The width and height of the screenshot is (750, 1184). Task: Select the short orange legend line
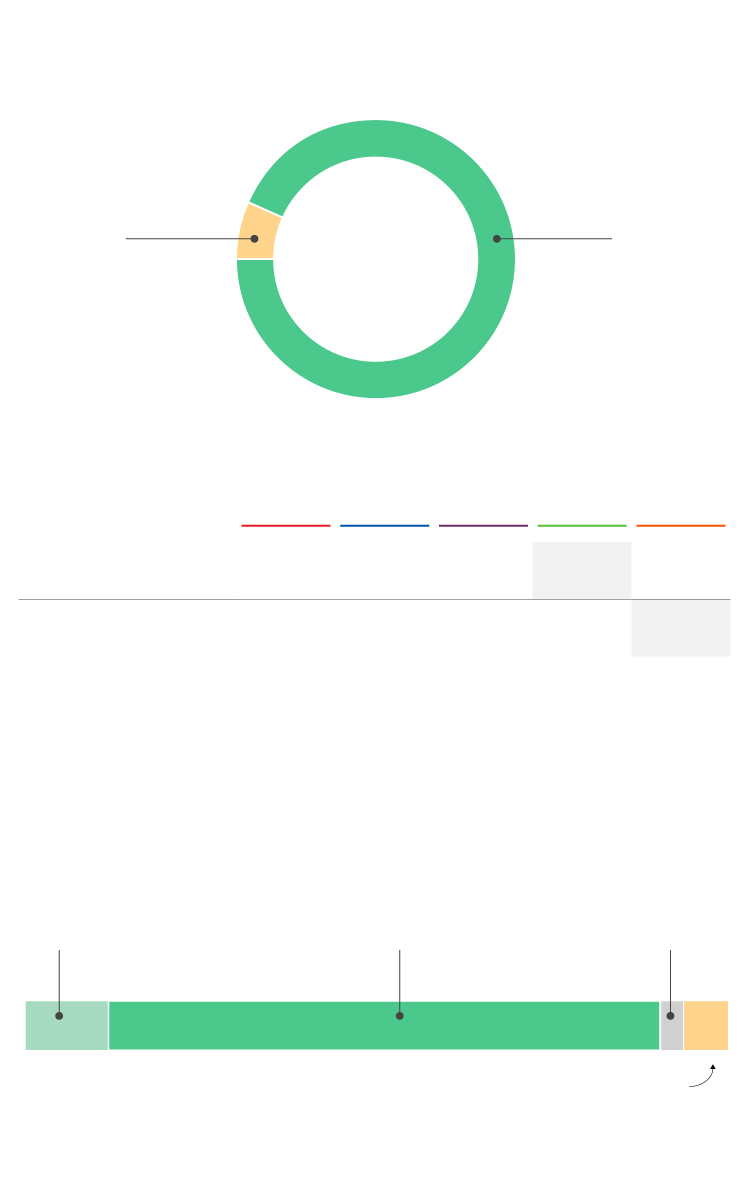tap(681, 525)
